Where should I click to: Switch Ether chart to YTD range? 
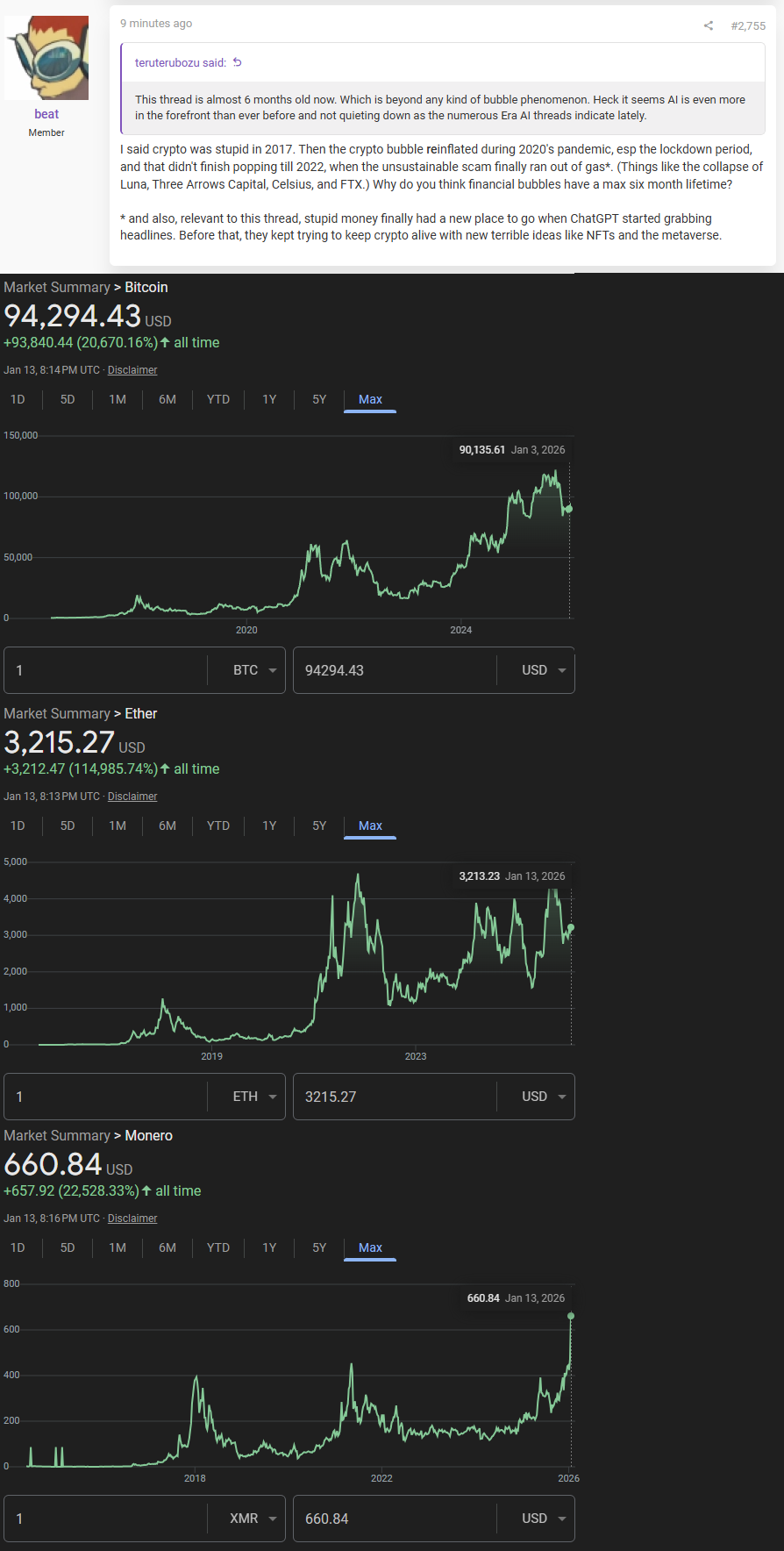(218, 826)
